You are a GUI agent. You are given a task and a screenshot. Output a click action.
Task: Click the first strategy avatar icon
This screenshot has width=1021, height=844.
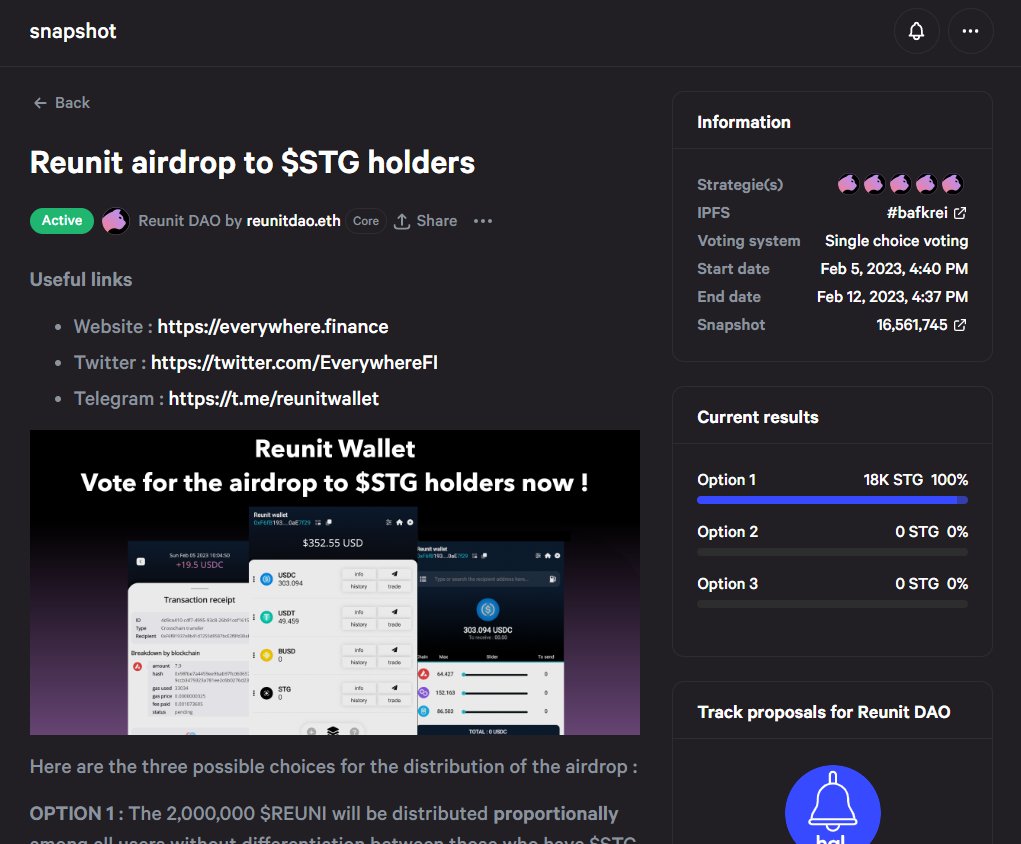click(847, 184)
